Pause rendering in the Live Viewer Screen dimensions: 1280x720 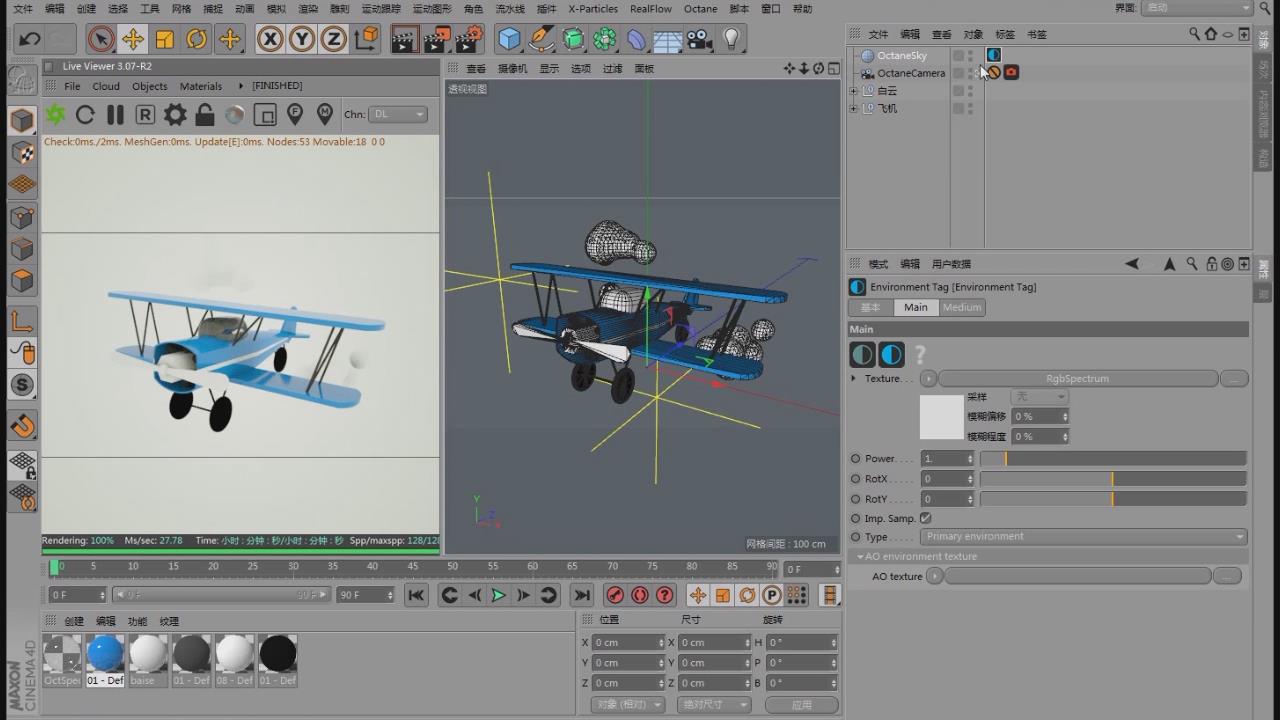pos(115,115)
